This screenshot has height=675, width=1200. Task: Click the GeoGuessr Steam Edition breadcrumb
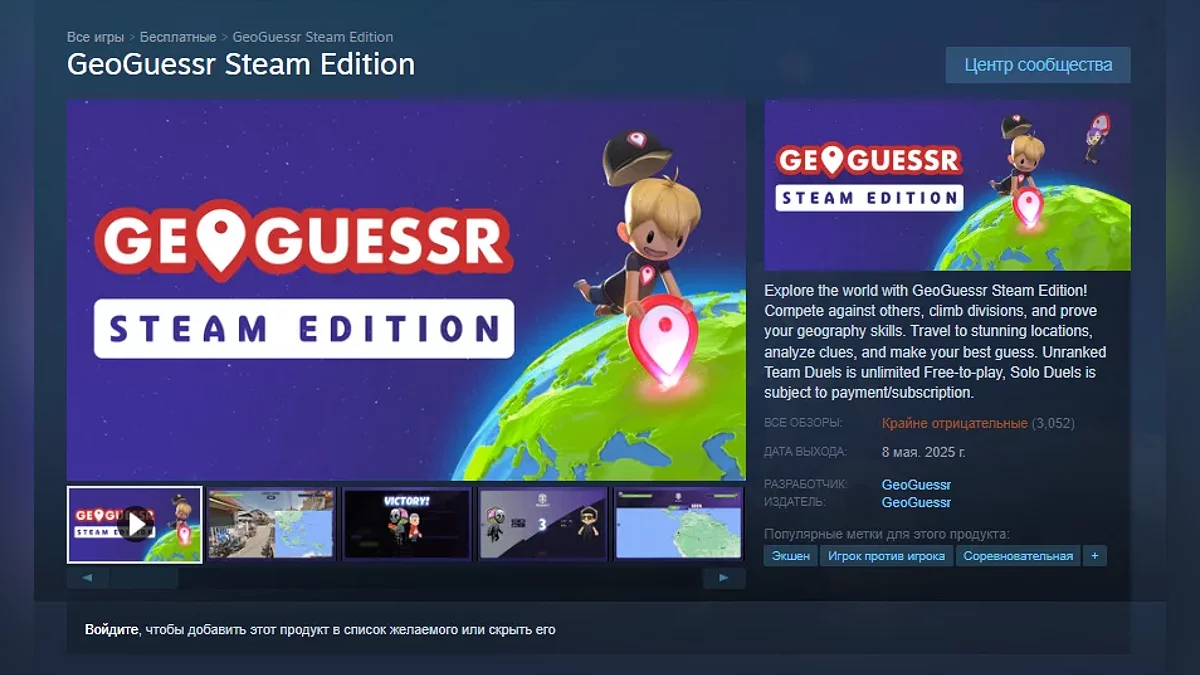(312, 37)
